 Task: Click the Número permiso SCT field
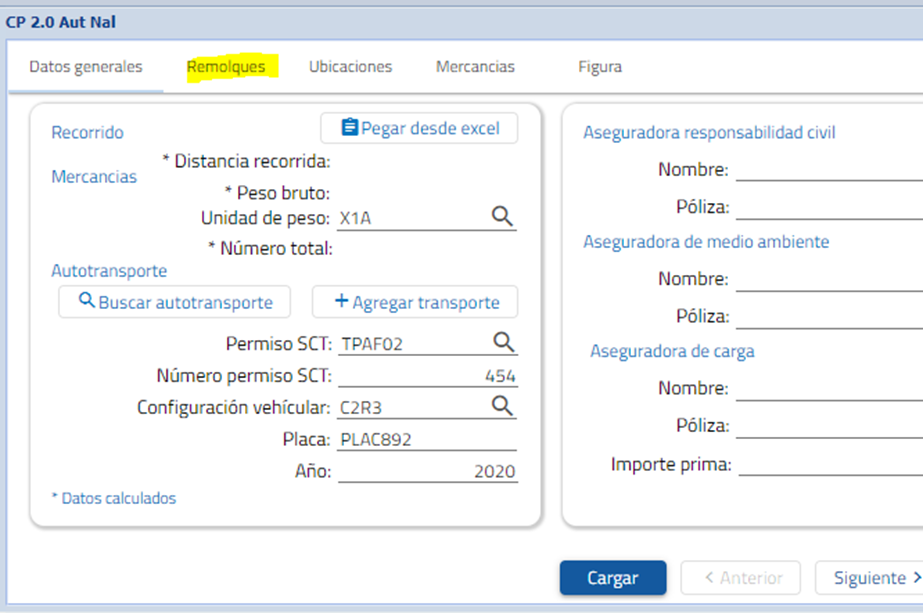coord(427,376)
